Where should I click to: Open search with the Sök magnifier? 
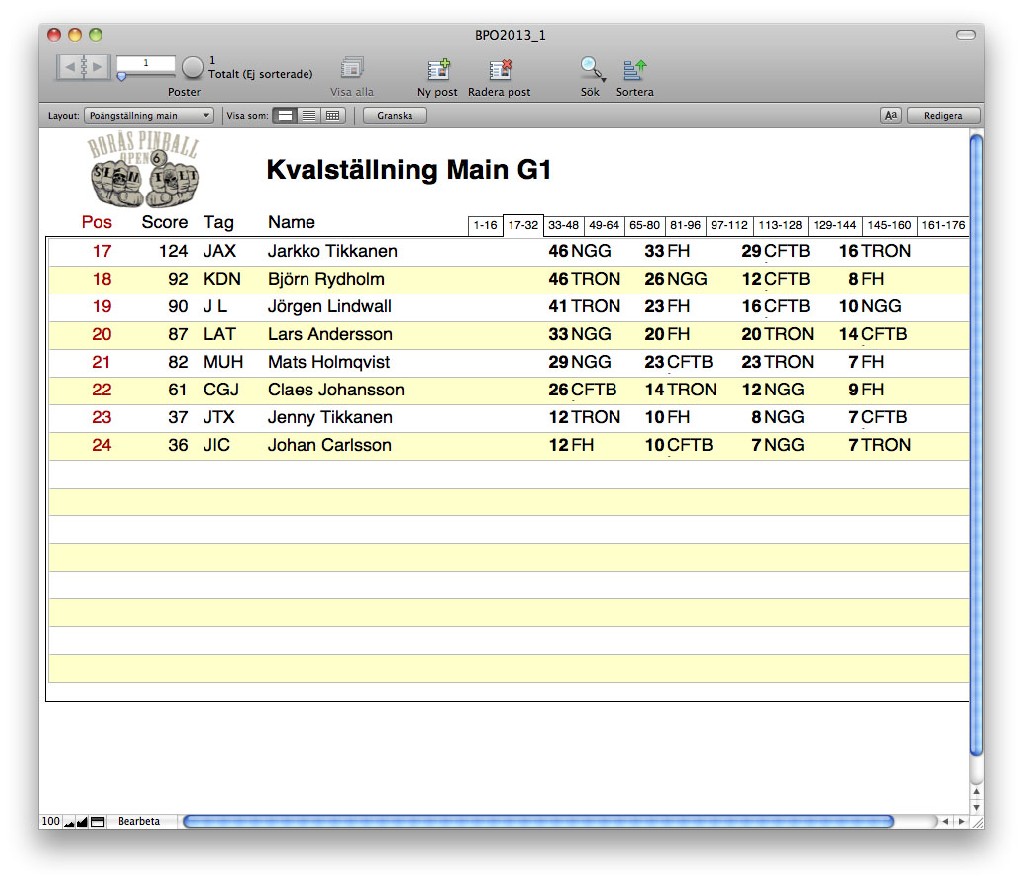590,67
